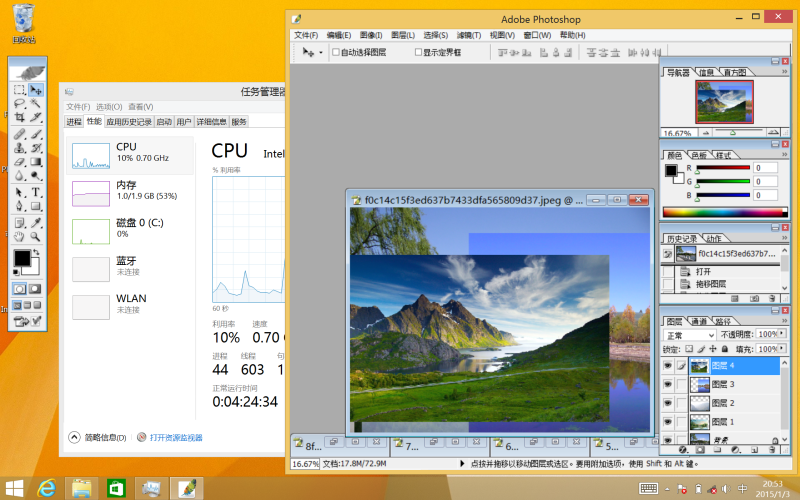This screenshot has height=500, width=800.
Task: Open the 正常 blend mode dropdown
Action: 690,335
